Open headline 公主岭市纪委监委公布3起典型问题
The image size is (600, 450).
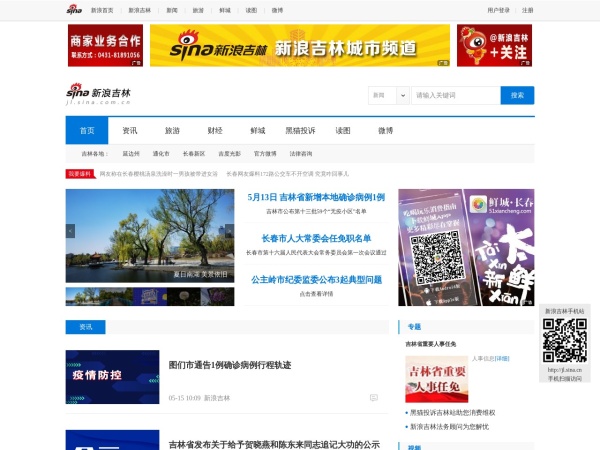pyautogui.click(x=316, y=280)
